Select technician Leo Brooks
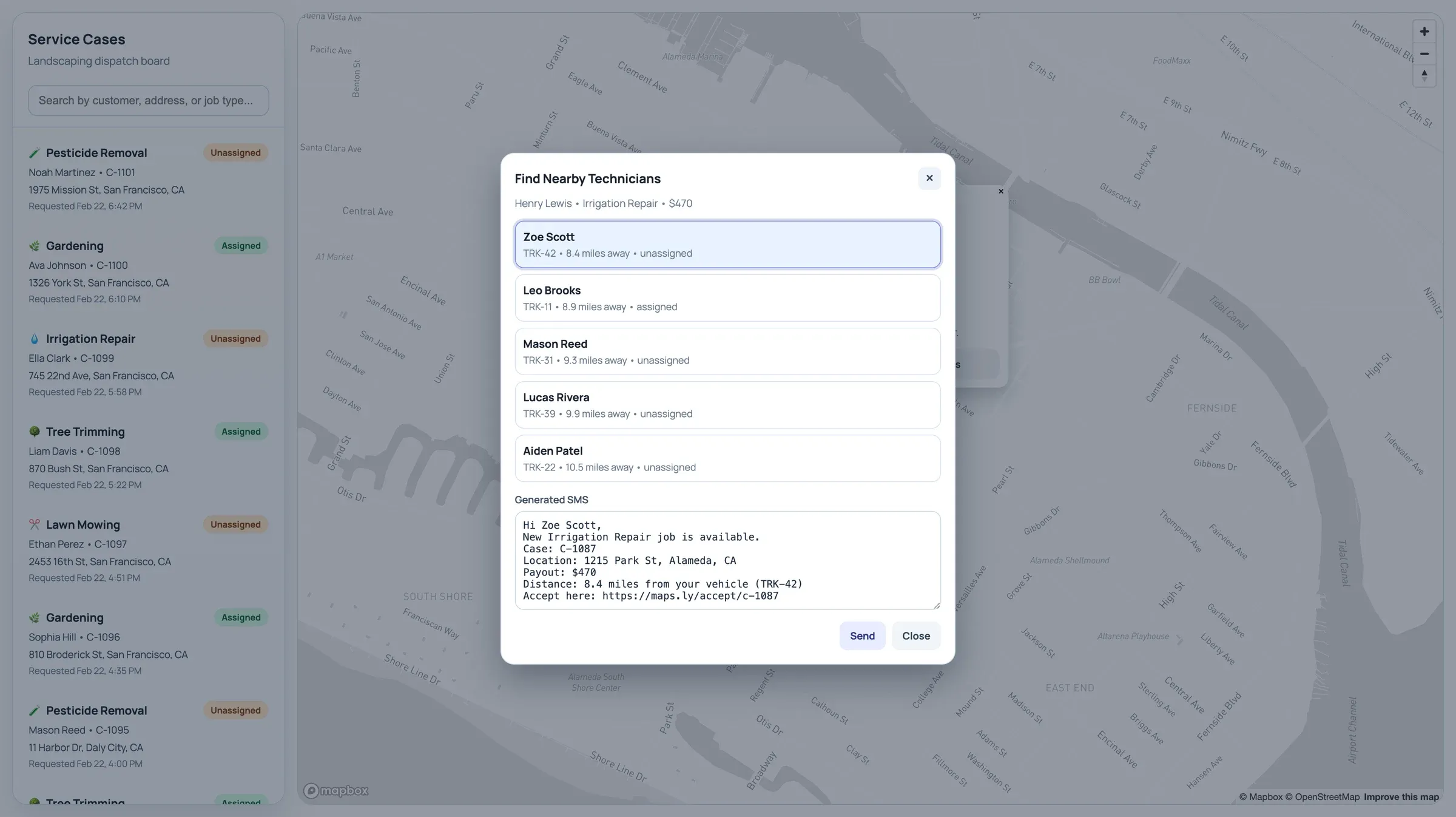Image resolution: width=1456 pixels, height=817 pixels. coord(727,298)
